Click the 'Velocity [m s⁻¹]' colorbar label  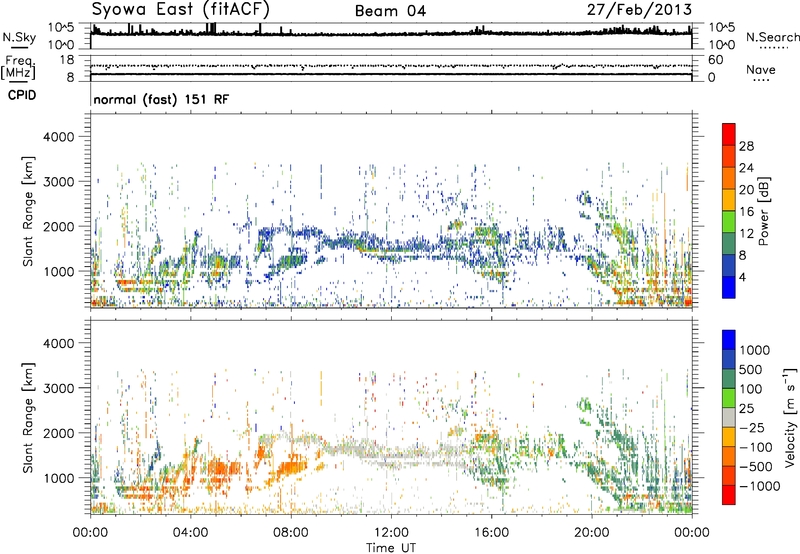pos(790,417)
